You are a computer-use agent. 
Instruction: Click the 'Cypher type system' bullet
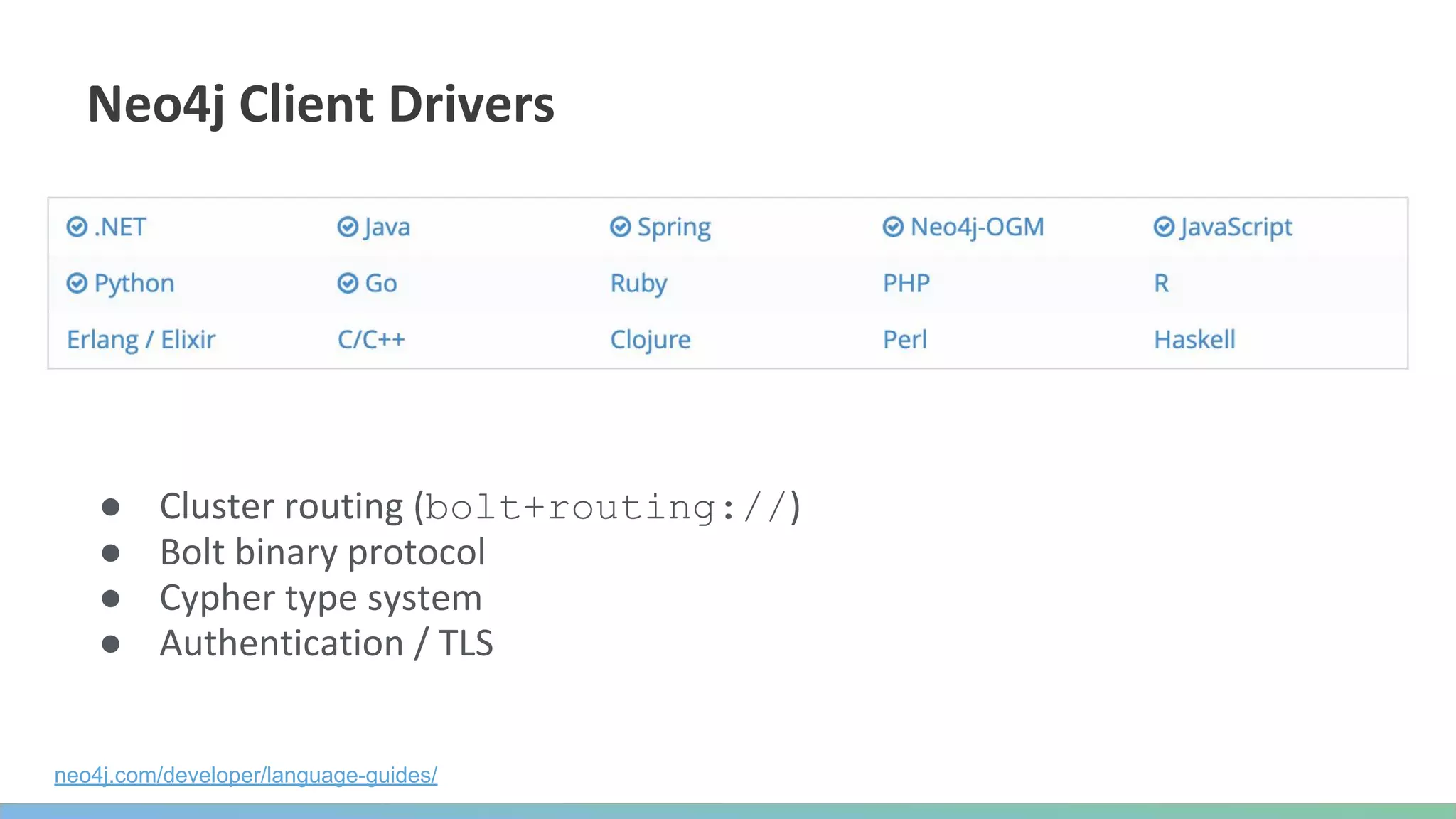coord(321,599)
